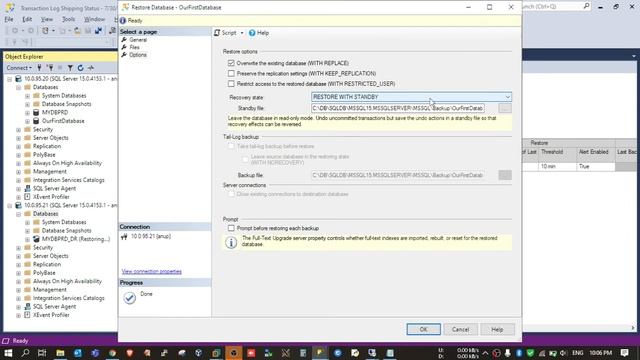640x360 pixels.
Task: Open the Connect dropdown in Object Explorer
Action: point(19,68)
